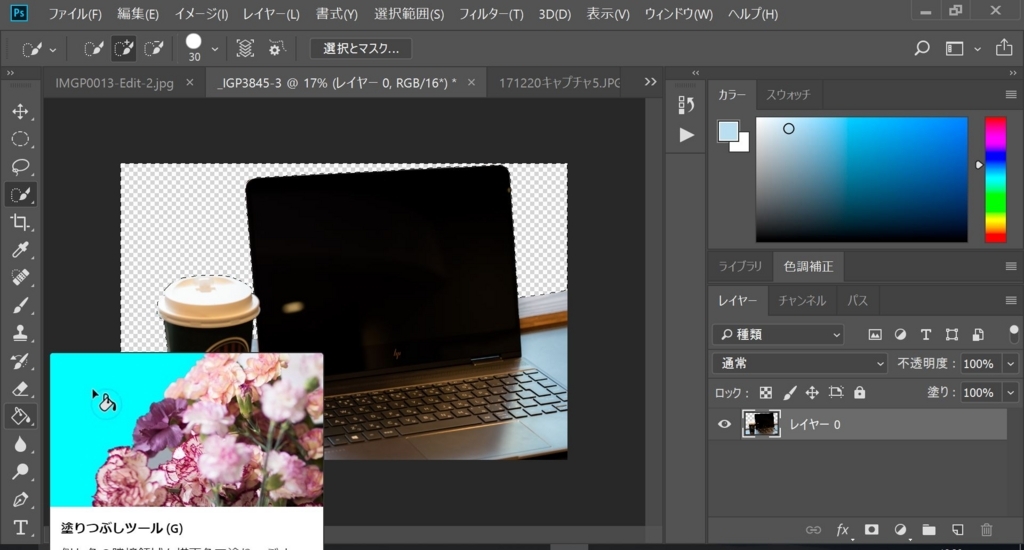1024x550 pixels.
Task: Open the 種類 layer filter dropdown
Action: pos(778,334)
